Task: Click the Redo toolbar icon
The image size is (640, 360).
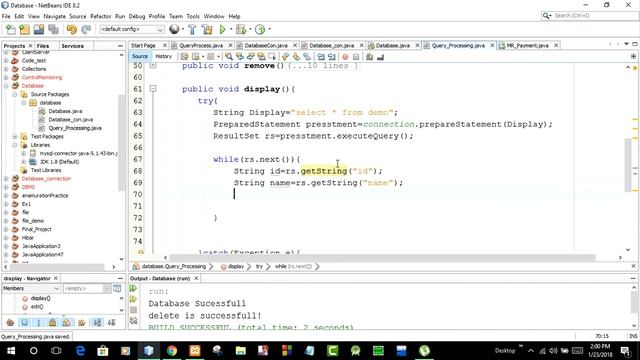Action: (x=86, y=29)
